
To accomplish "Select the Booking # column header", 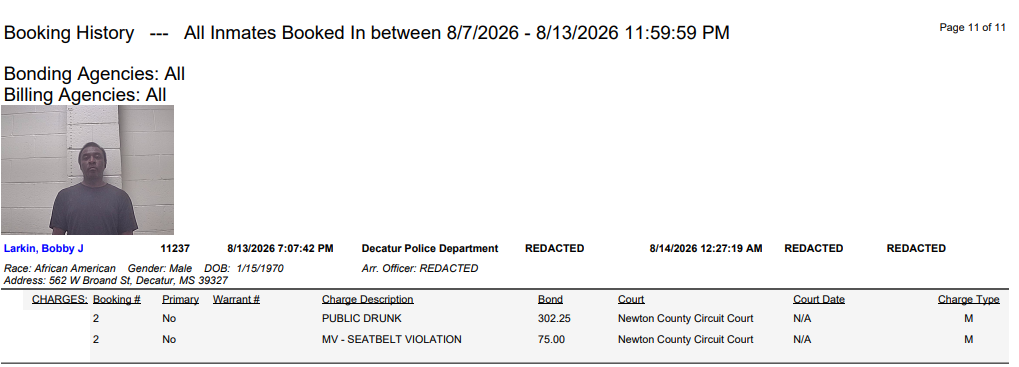I will click(x=117, y=299).
